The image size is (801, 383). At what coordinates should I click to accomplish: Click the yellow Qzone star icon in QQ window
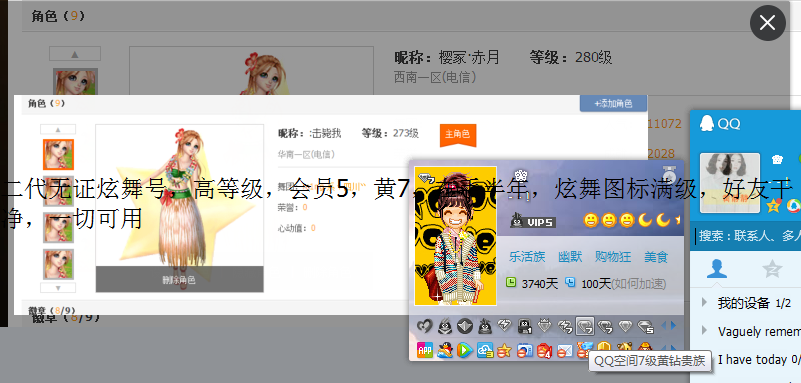[773, 205]
